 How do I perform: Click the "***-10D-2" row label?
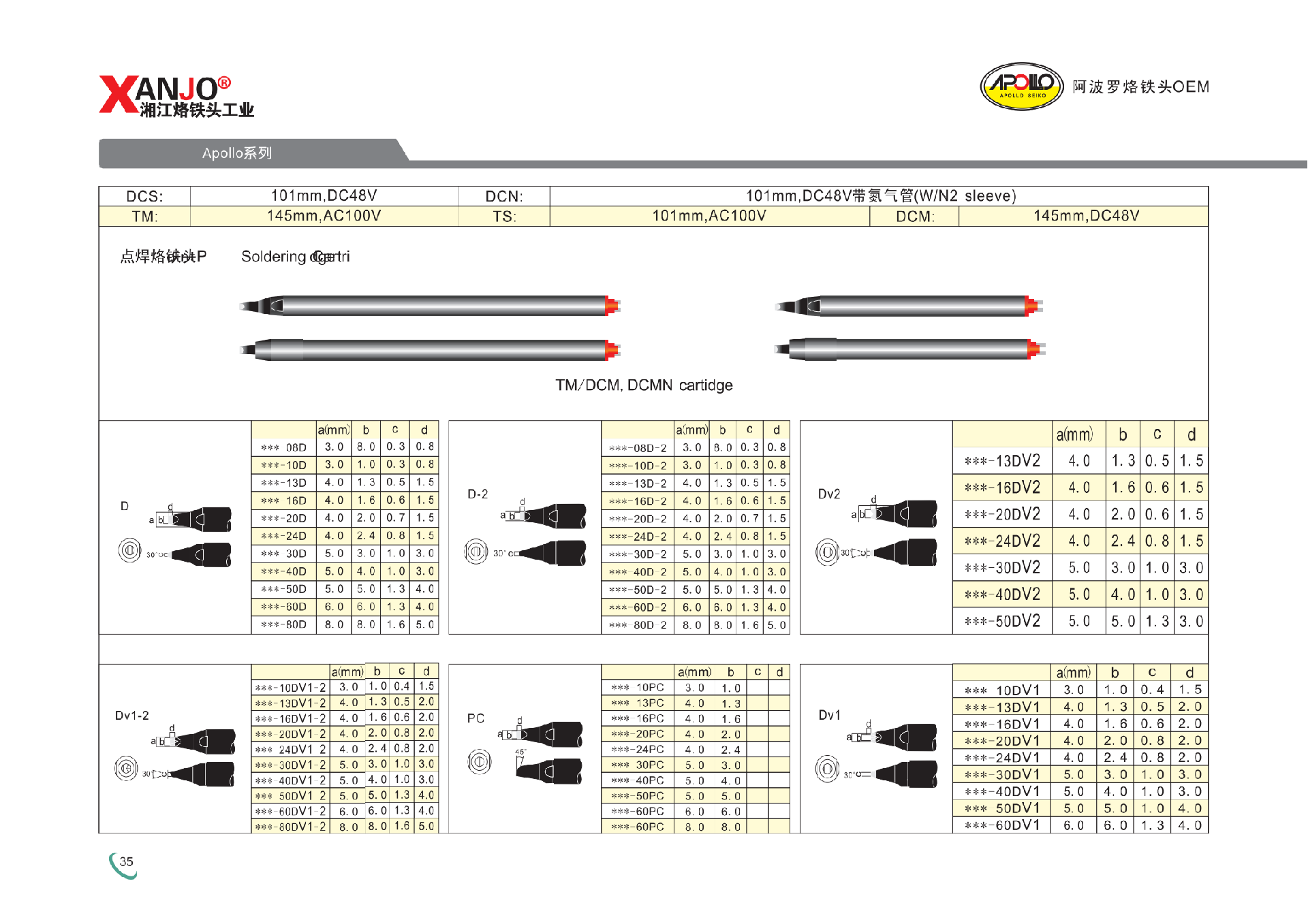click(638, 466)
